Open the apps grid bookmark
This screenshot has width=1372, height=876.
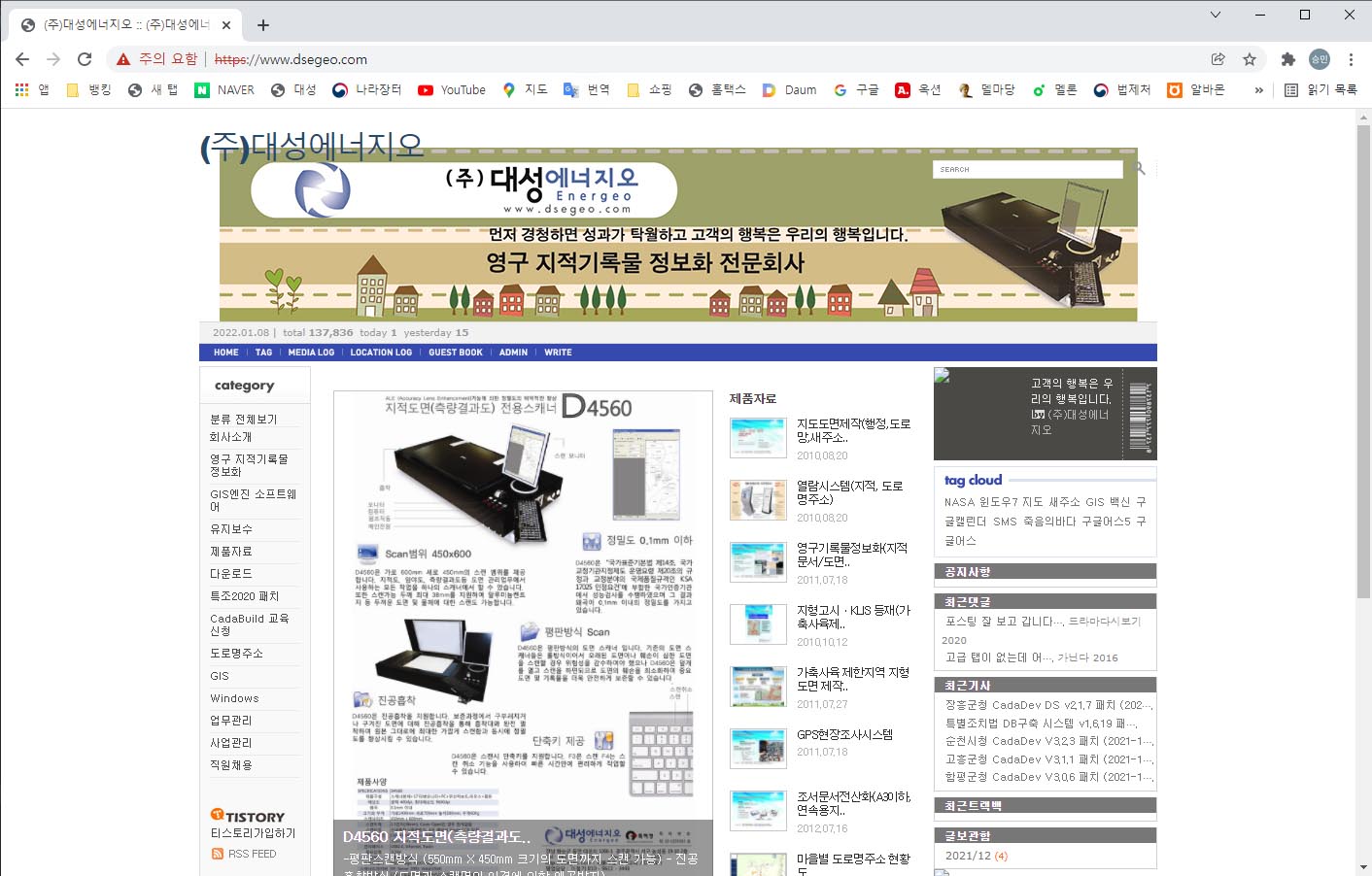[x=32, y=89]
